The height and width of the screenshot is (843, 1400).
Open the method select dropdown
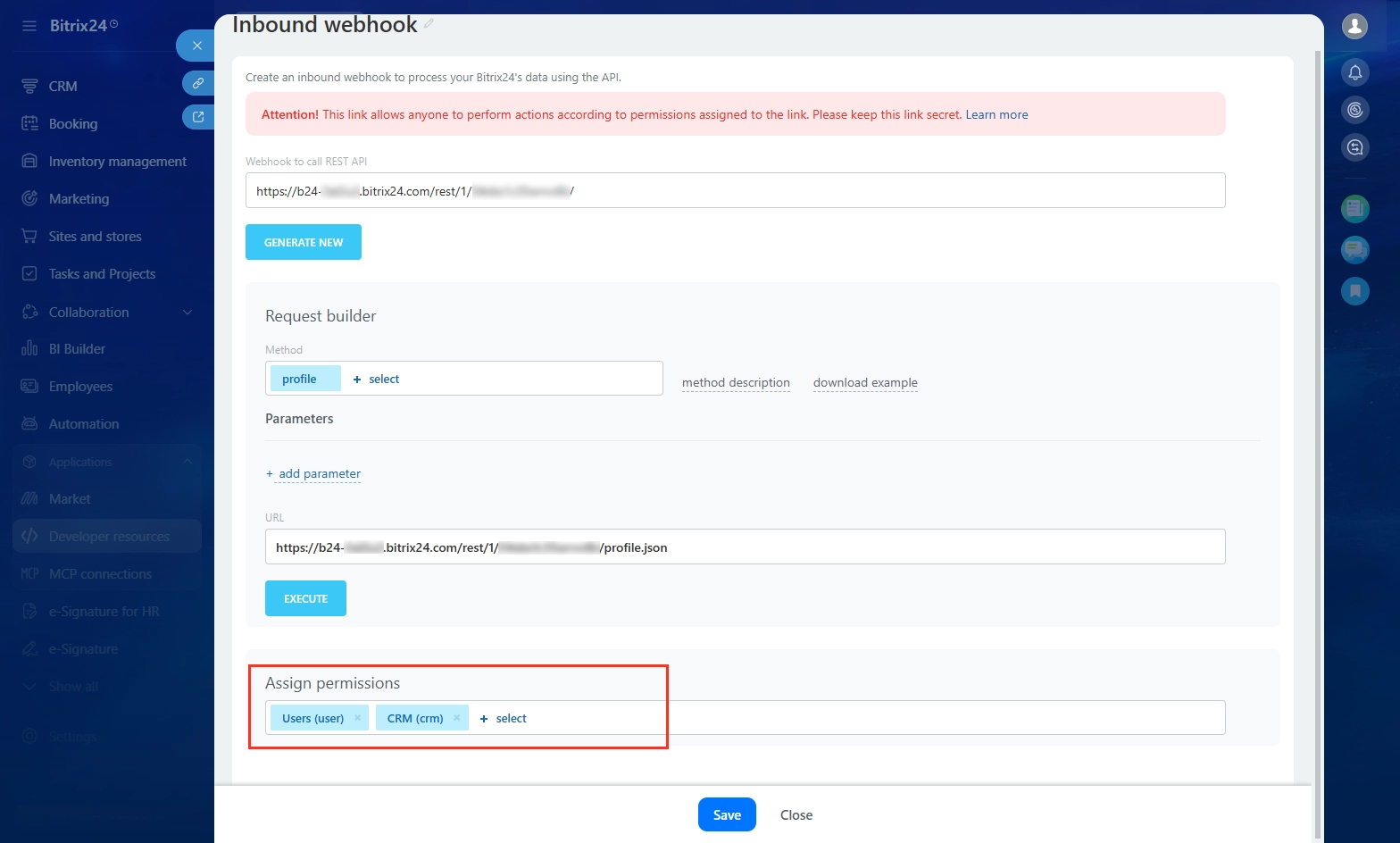[x=377, y=379]
